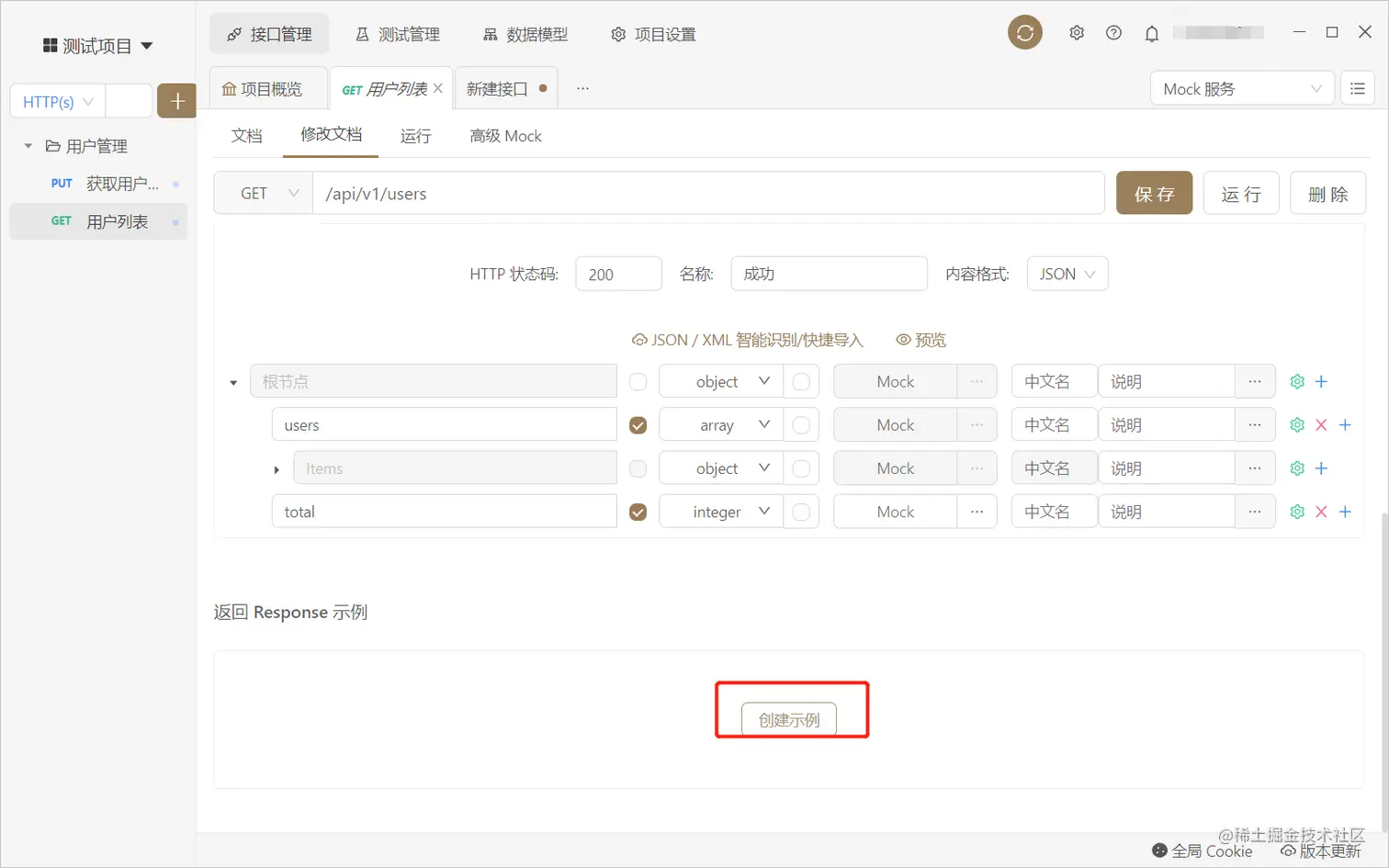Open the 测试项目 project switcher dropdown
Screen dimensions: 1389x868
(x=97, y=46)
